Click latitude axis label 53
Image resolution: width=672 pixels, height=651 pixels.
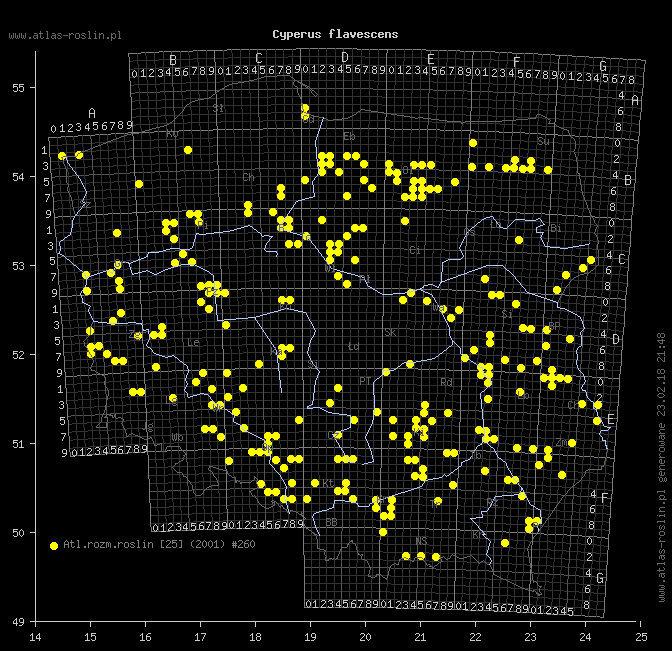[x=18, y=266]
